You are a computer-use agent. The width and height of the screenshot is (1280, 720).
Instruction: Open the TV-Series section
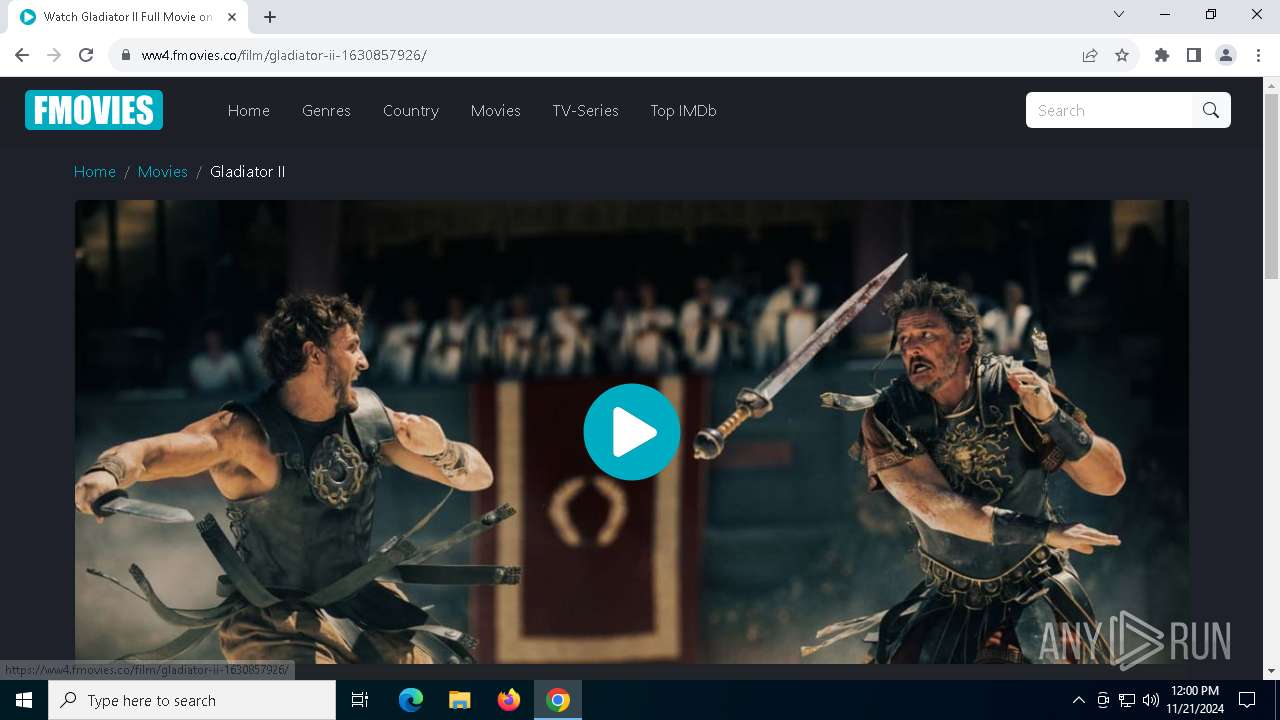pos(586,111)
